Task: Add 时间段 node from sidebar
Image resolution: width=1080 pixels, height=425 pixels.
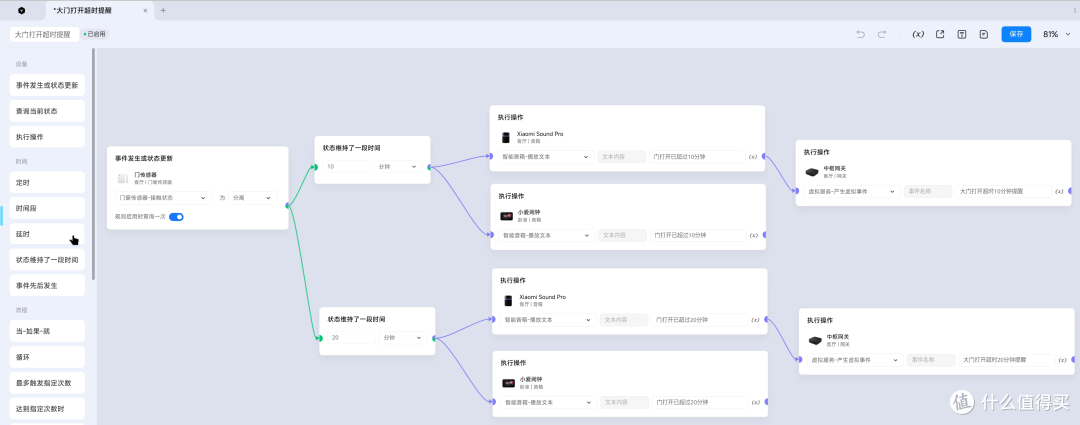Action: (x=47, y=208)
